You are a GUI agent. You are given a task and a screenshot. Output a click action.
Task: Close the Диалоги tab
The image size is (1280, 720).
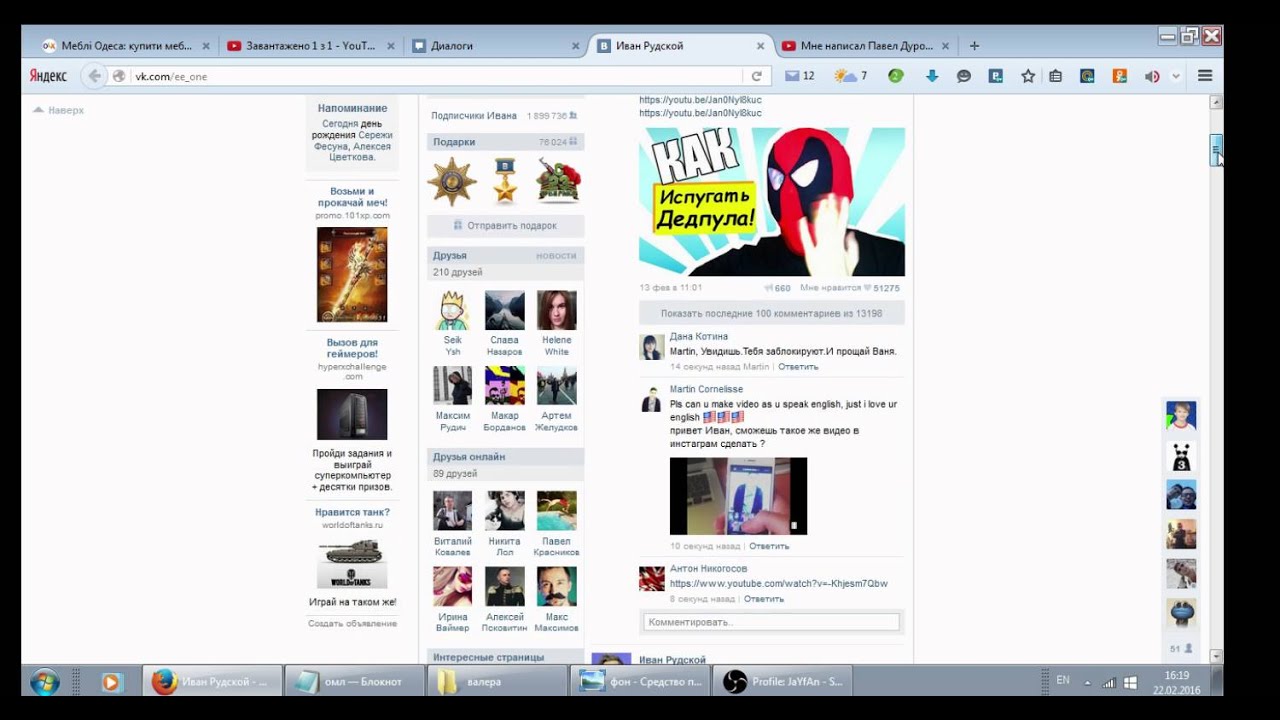pos(575,46)
